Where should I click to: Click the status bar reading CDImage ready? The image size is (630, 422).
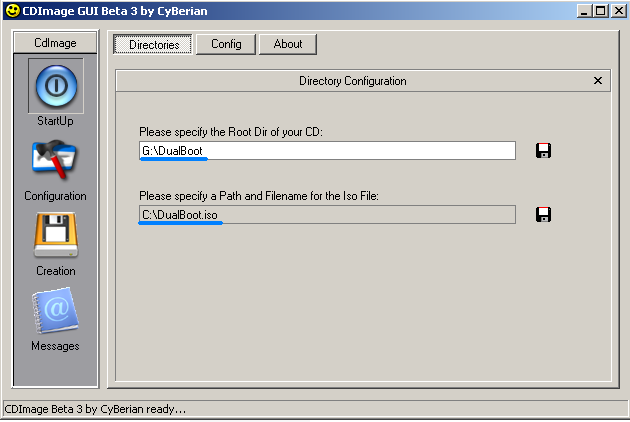[x=315, y=409]
